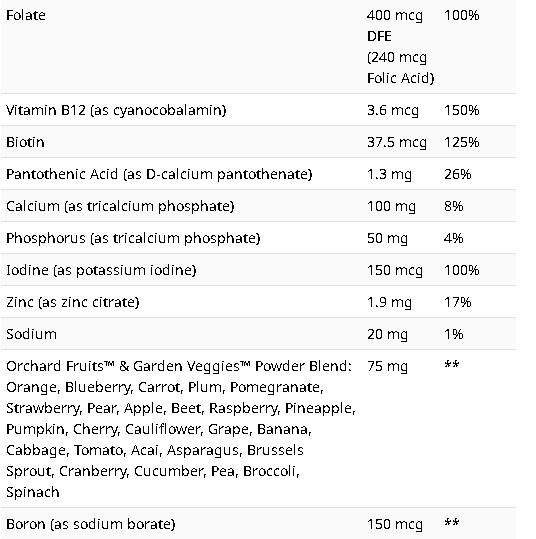Click the Folate row label

click(26, 15)
